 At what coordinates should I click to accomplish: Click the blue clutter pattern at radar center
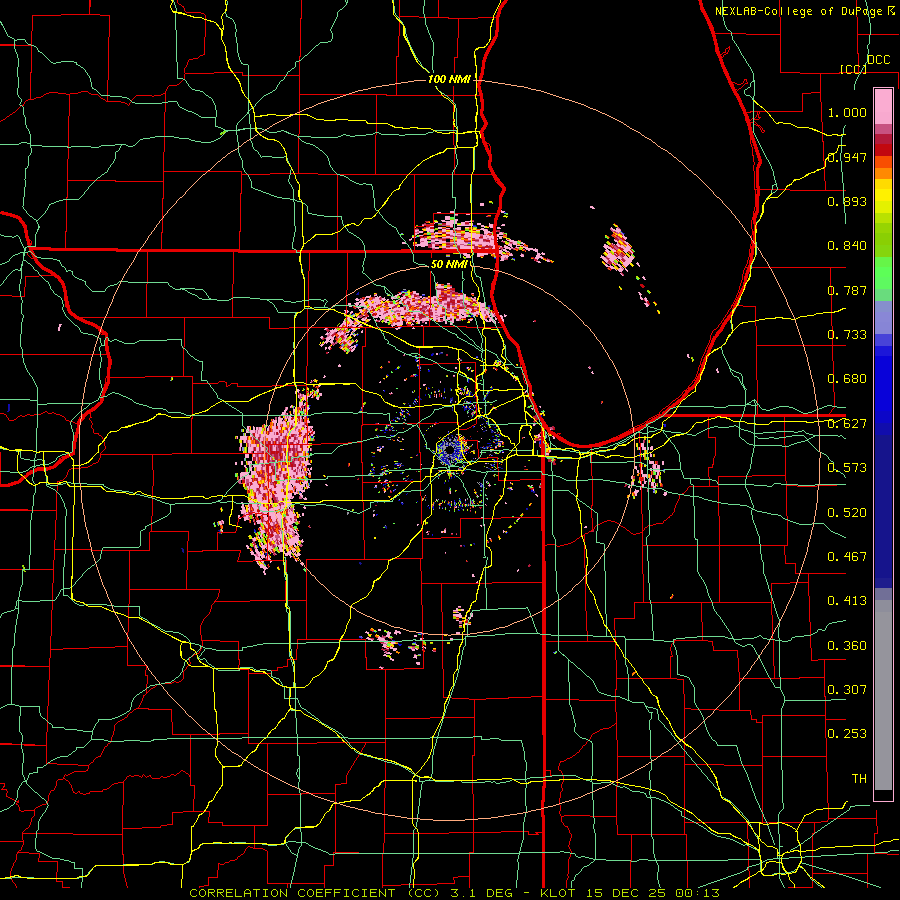tap(451, 451)
